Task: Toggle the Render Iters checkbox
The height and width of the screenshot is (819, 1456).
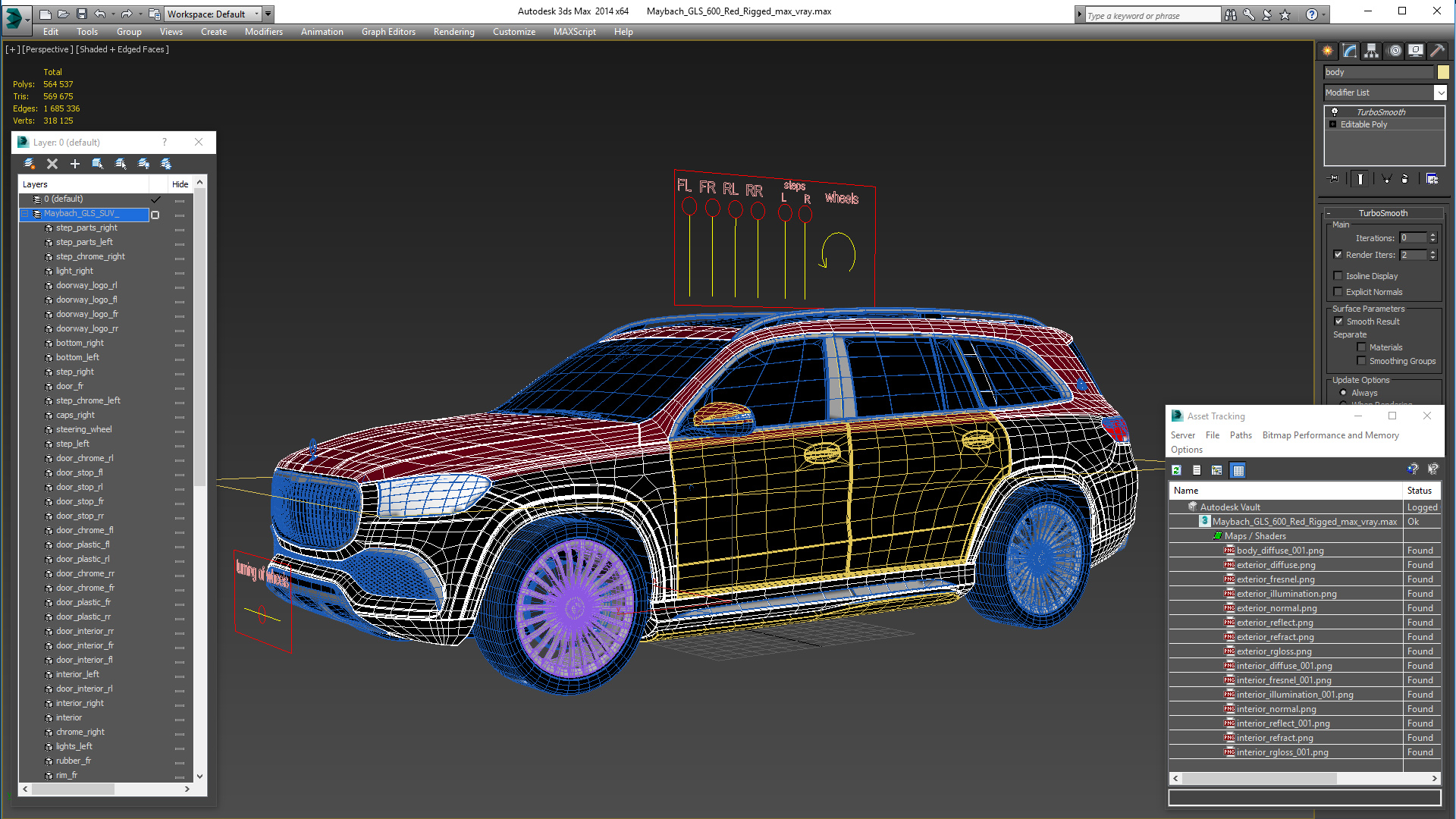Action: (x=1338, y=255)
